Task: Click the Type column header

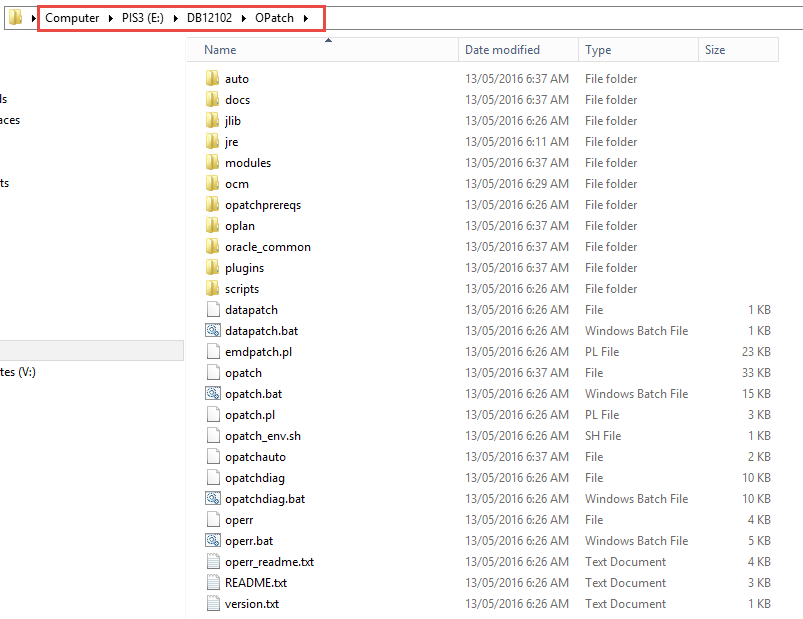Action: tap(598, 50)
